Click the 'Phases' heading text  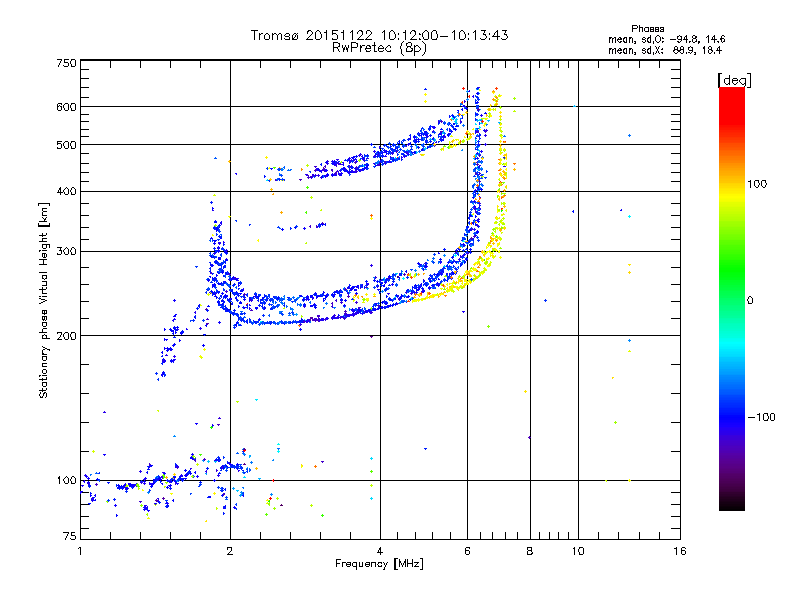[x=647, y=29]
